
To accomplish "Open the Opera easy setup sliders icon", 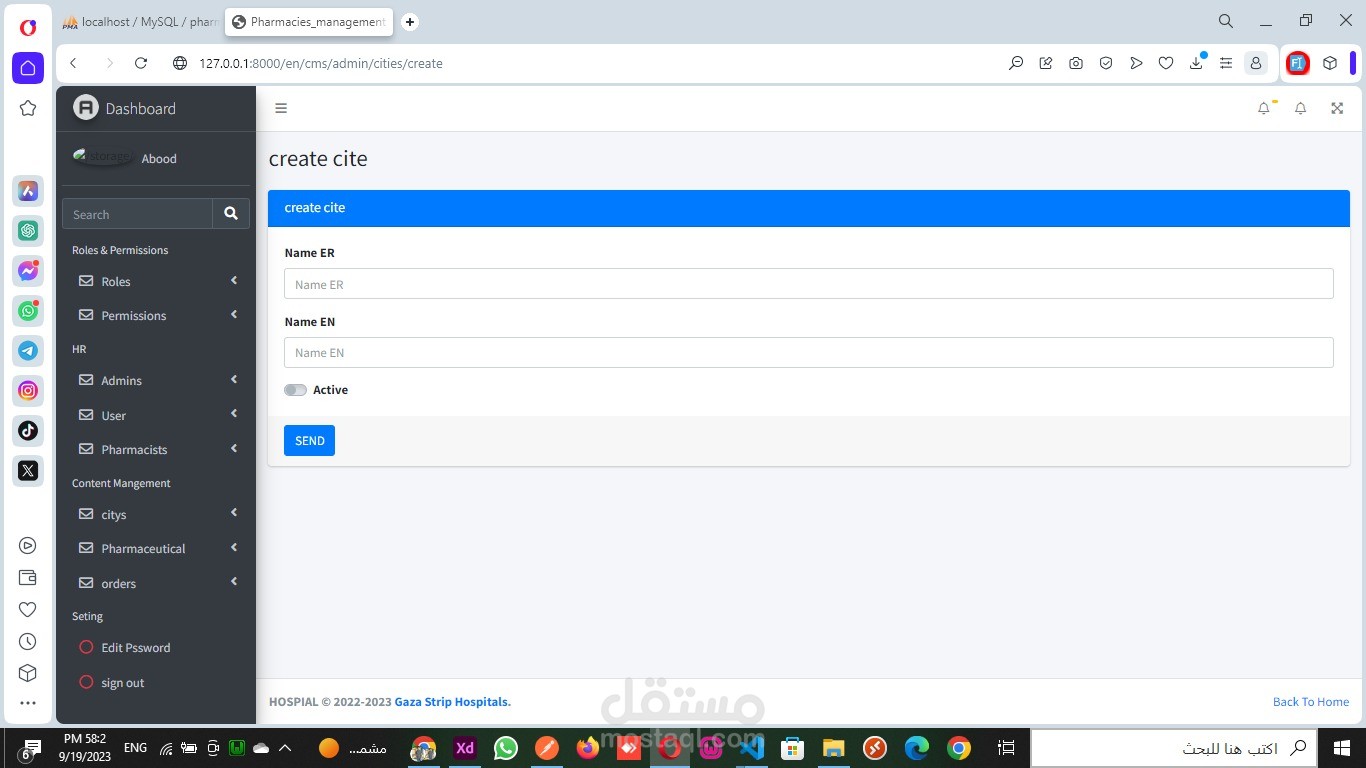I will tap(1226, 63).
